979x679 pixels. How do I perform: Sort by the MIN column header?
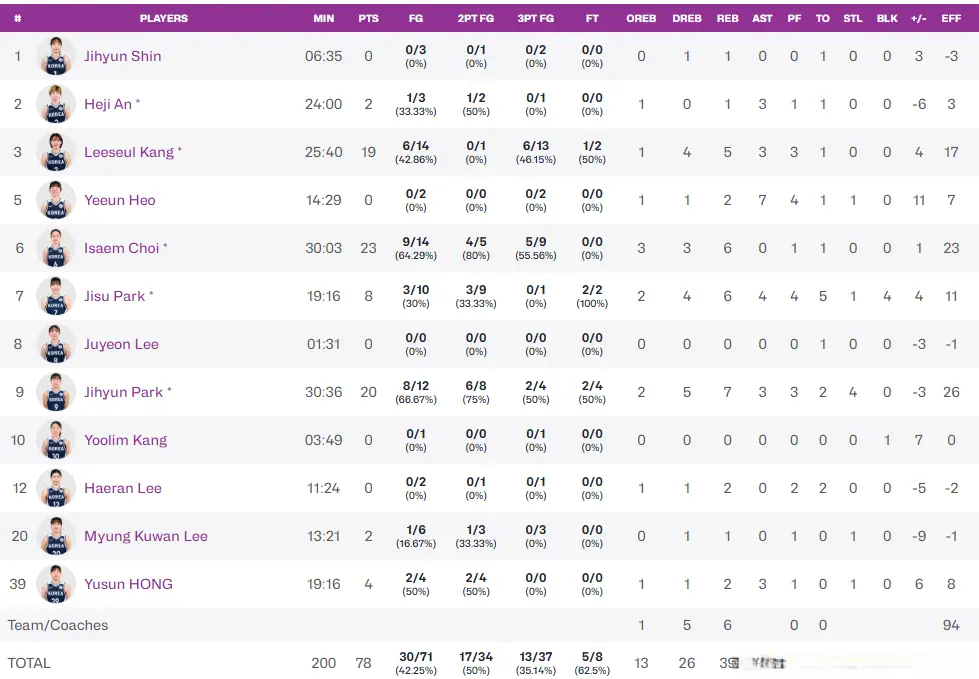(x=323, y=19)
